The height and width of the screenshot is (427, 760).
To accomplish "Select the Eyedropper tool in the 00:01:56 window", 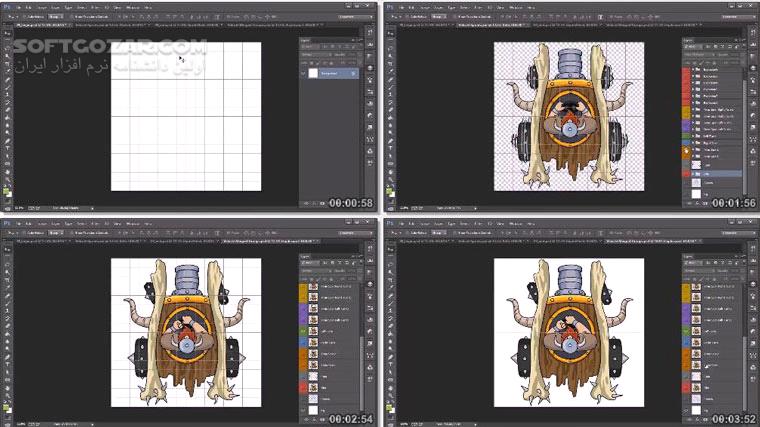I will pos(390,70).
